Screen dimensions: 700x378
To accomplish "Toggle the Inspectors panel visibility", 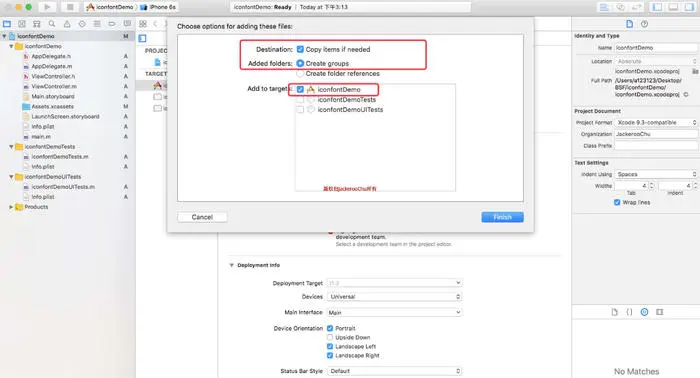I will click(x=689, y=7).
